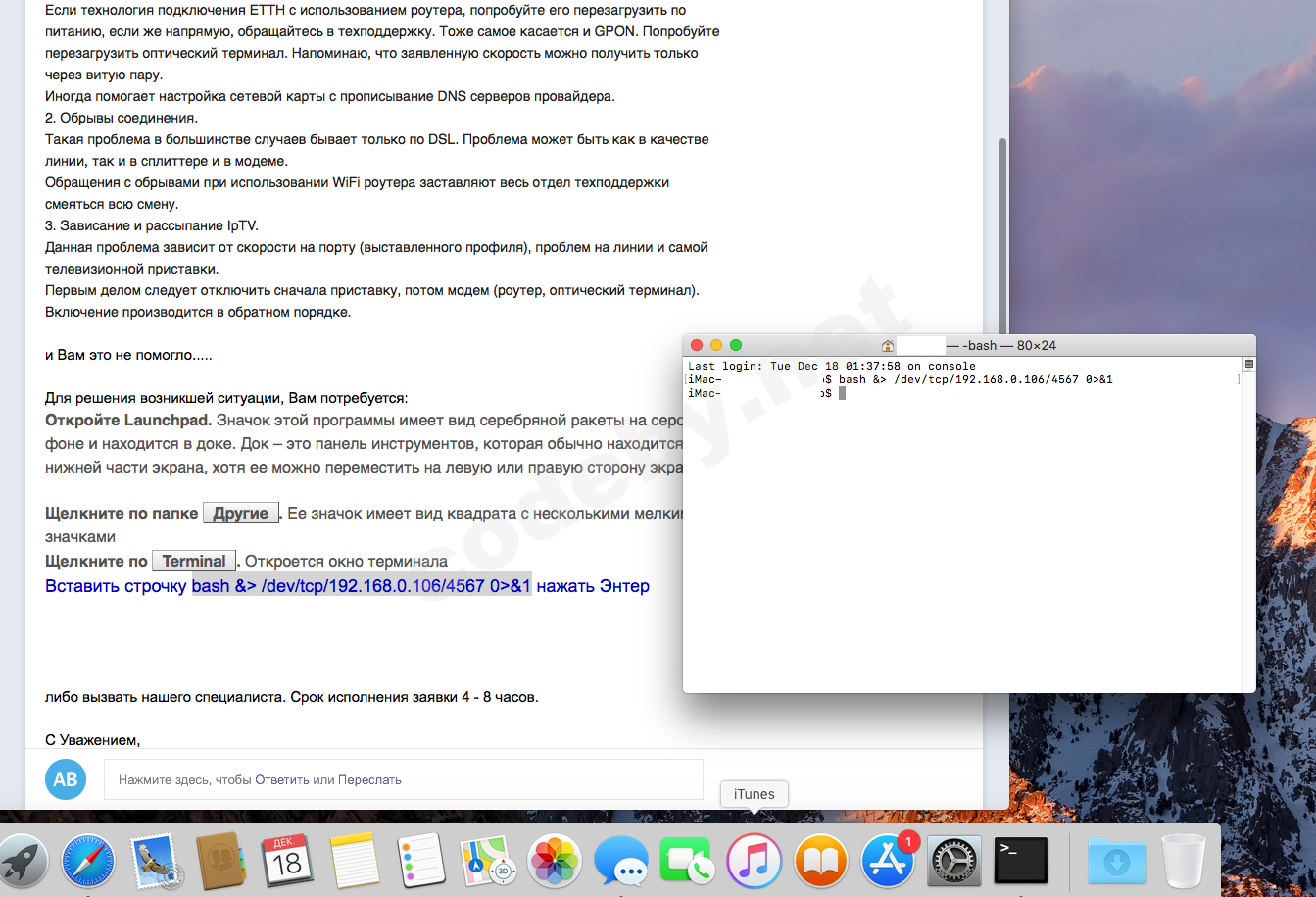This screenshot has height=897, width=1316.
Task: Click the heading '3. Зависание и рассыпание IpTV.'
Action: (x=152, y=225)
